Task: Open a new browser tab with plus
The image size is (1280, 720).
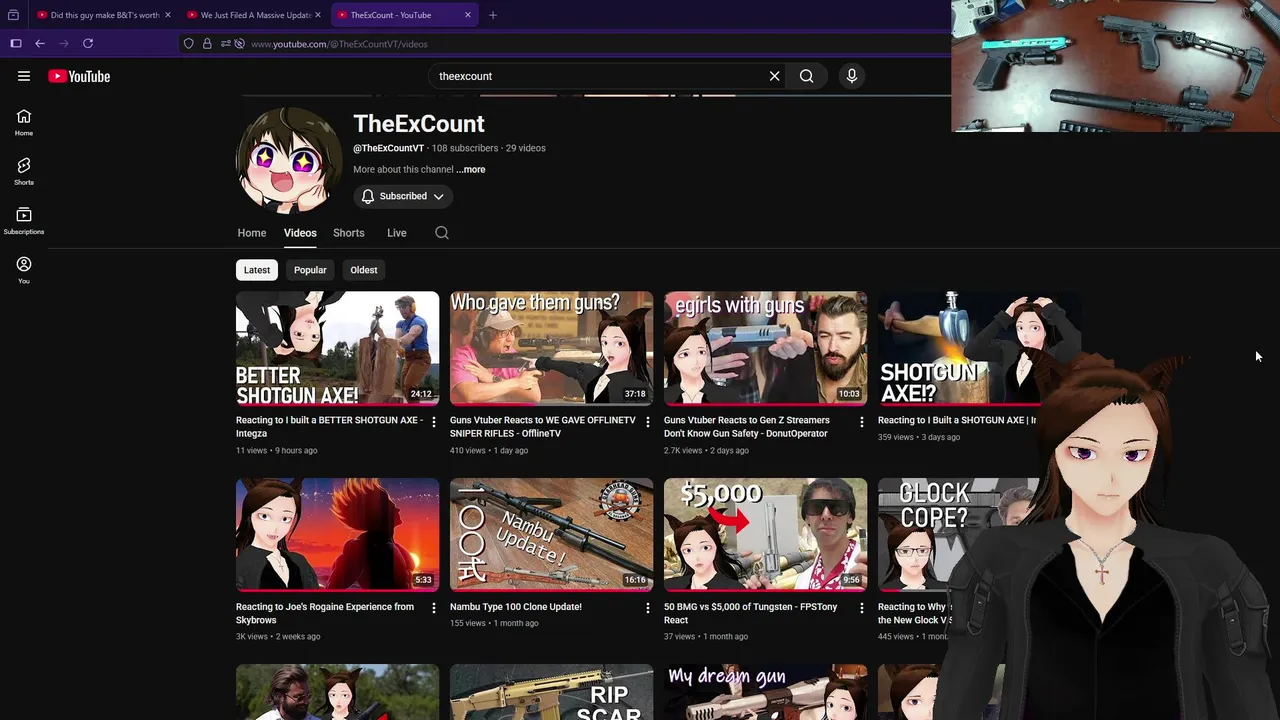Action: pyautogui.click(x=492, y=15)
